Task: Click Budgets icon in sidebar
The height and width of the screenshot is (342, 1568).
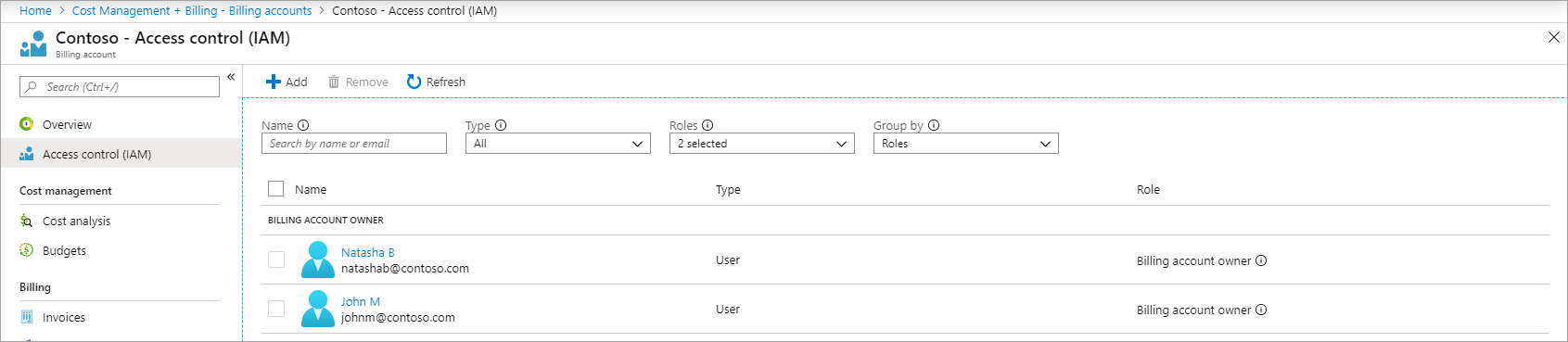Action: point(27,250)
